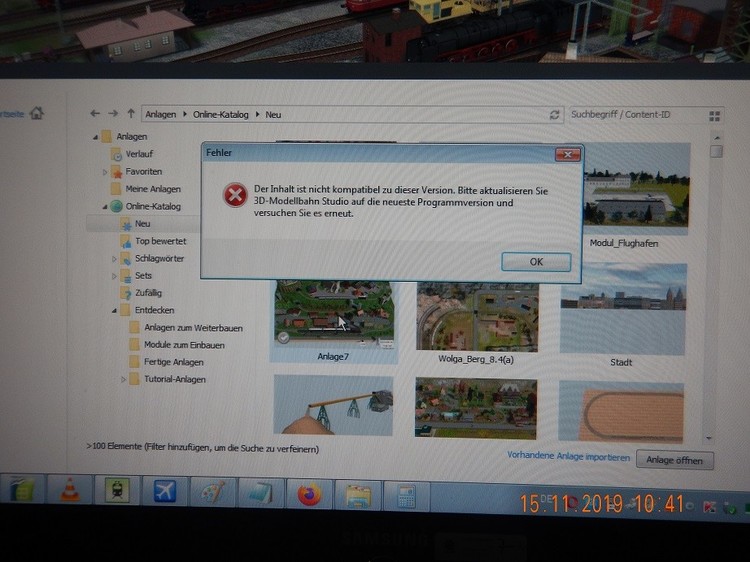
Task: Select Verlauf in the tree
Action: [x=139, y=154]
